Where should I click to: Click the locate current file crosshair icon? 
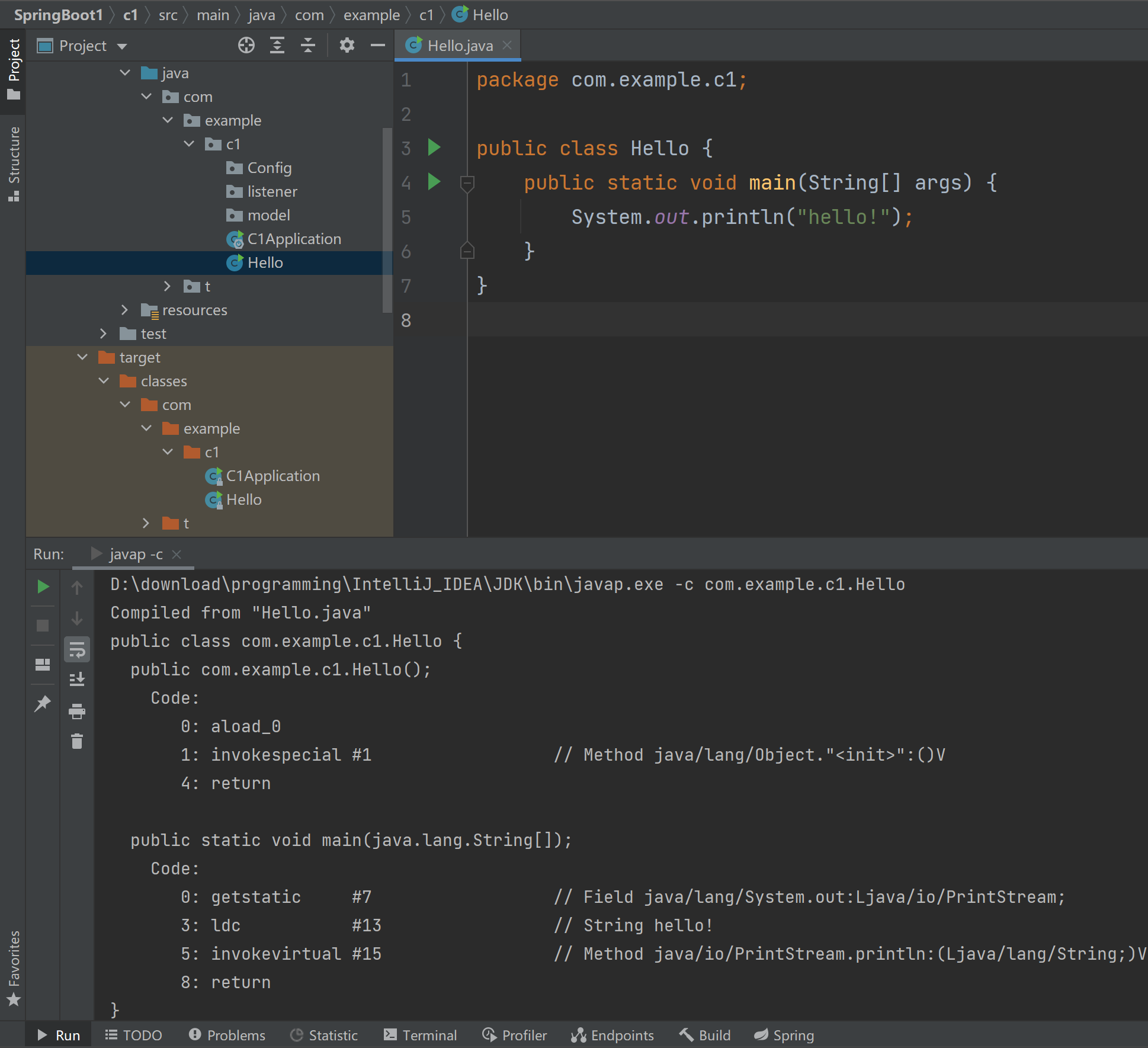pos(246,46)
